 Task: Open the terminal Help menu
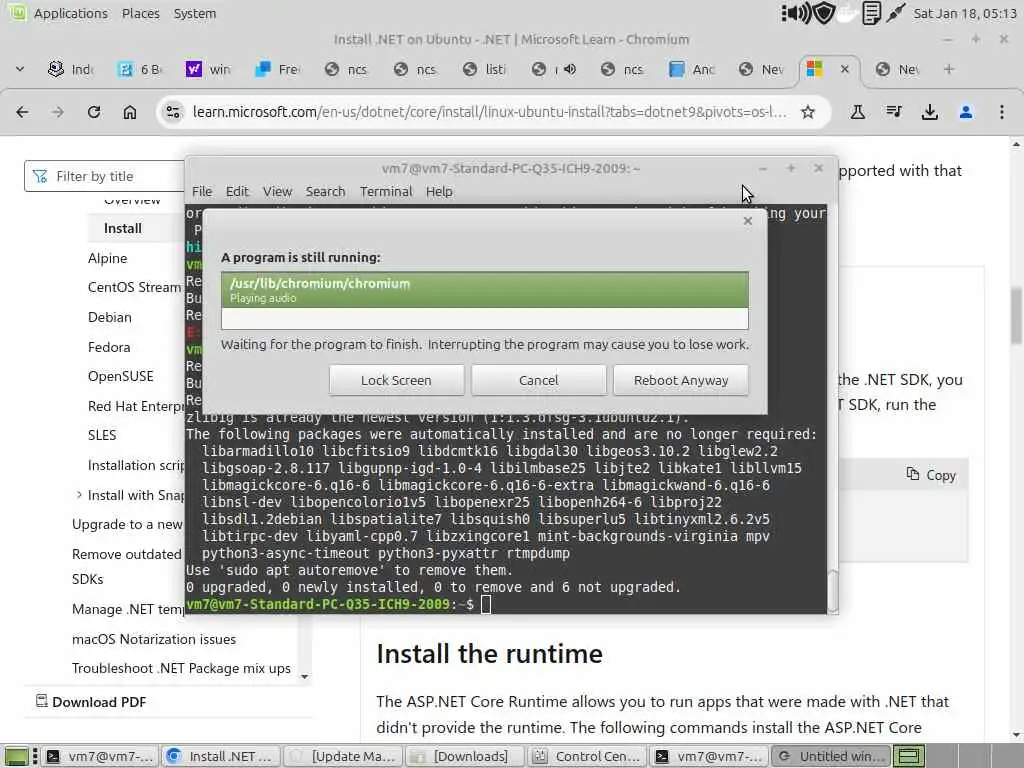439,191
